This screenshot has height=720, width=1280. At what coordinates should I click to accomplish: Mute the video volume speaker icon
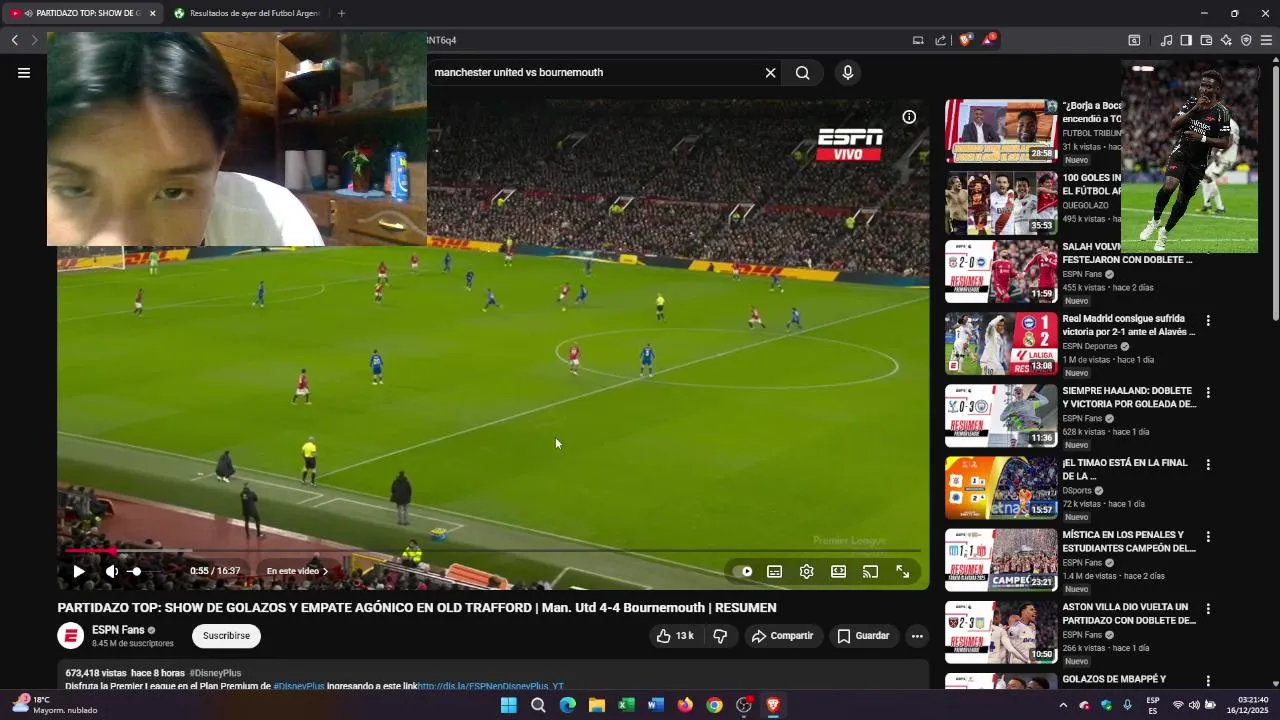pyautogui.click(x=112, y=571)
